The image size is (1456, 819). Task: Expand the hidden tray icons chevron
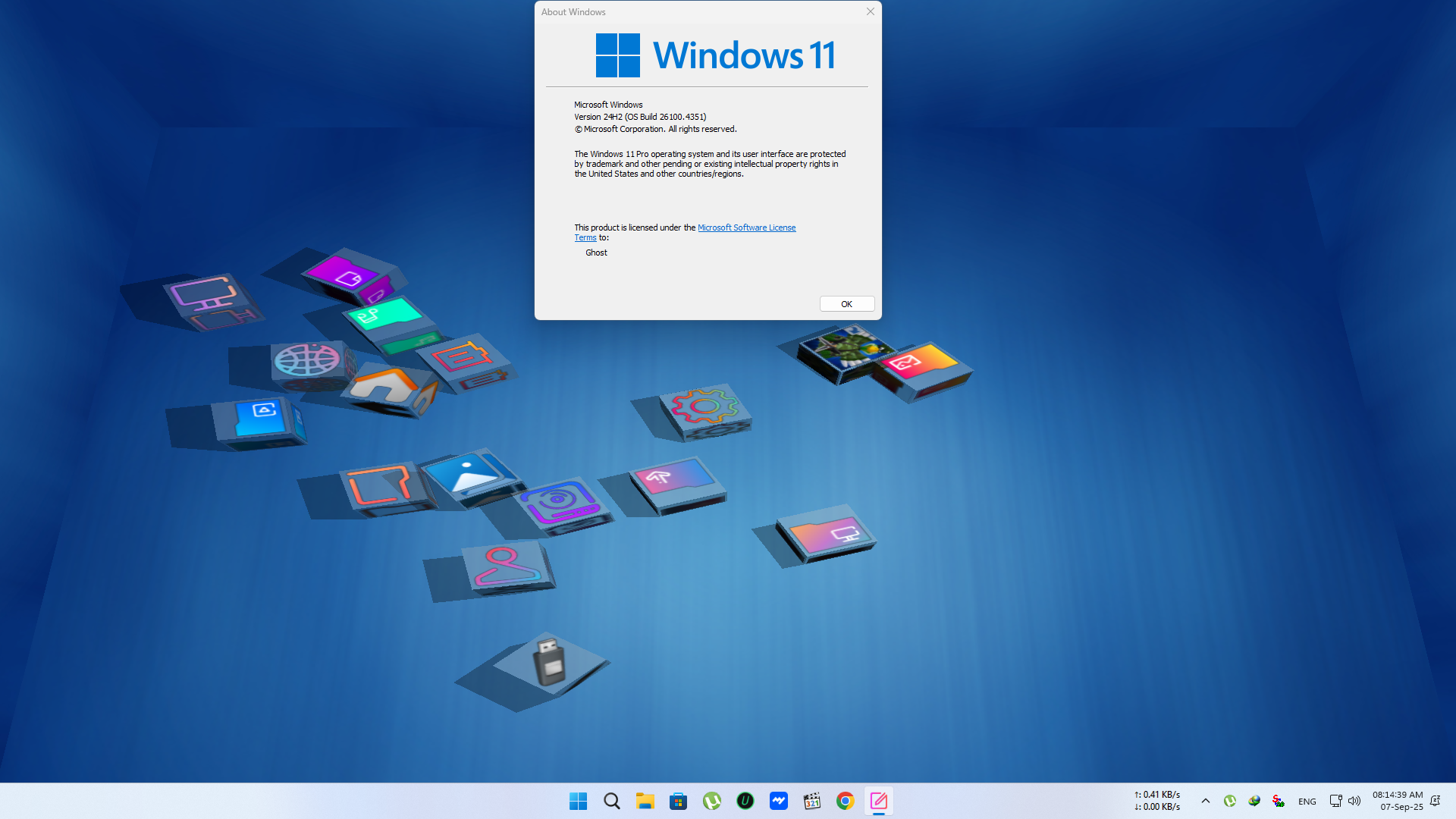coord(1206,801)
